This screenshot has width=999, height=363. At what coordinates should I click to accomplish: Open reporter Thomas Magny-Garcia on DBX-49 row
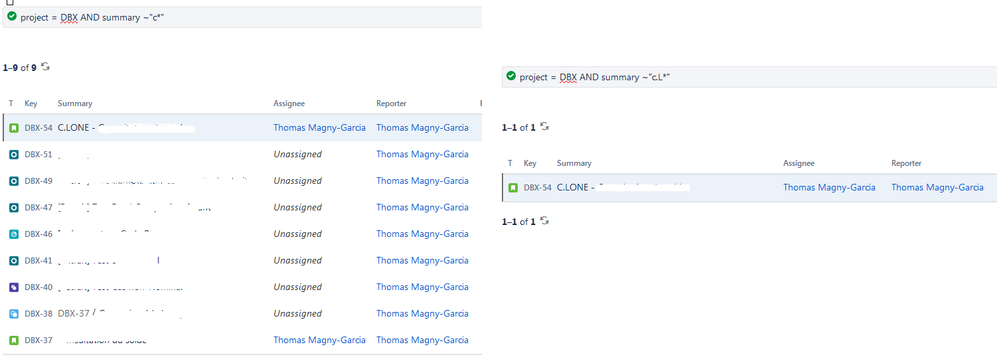422,181
